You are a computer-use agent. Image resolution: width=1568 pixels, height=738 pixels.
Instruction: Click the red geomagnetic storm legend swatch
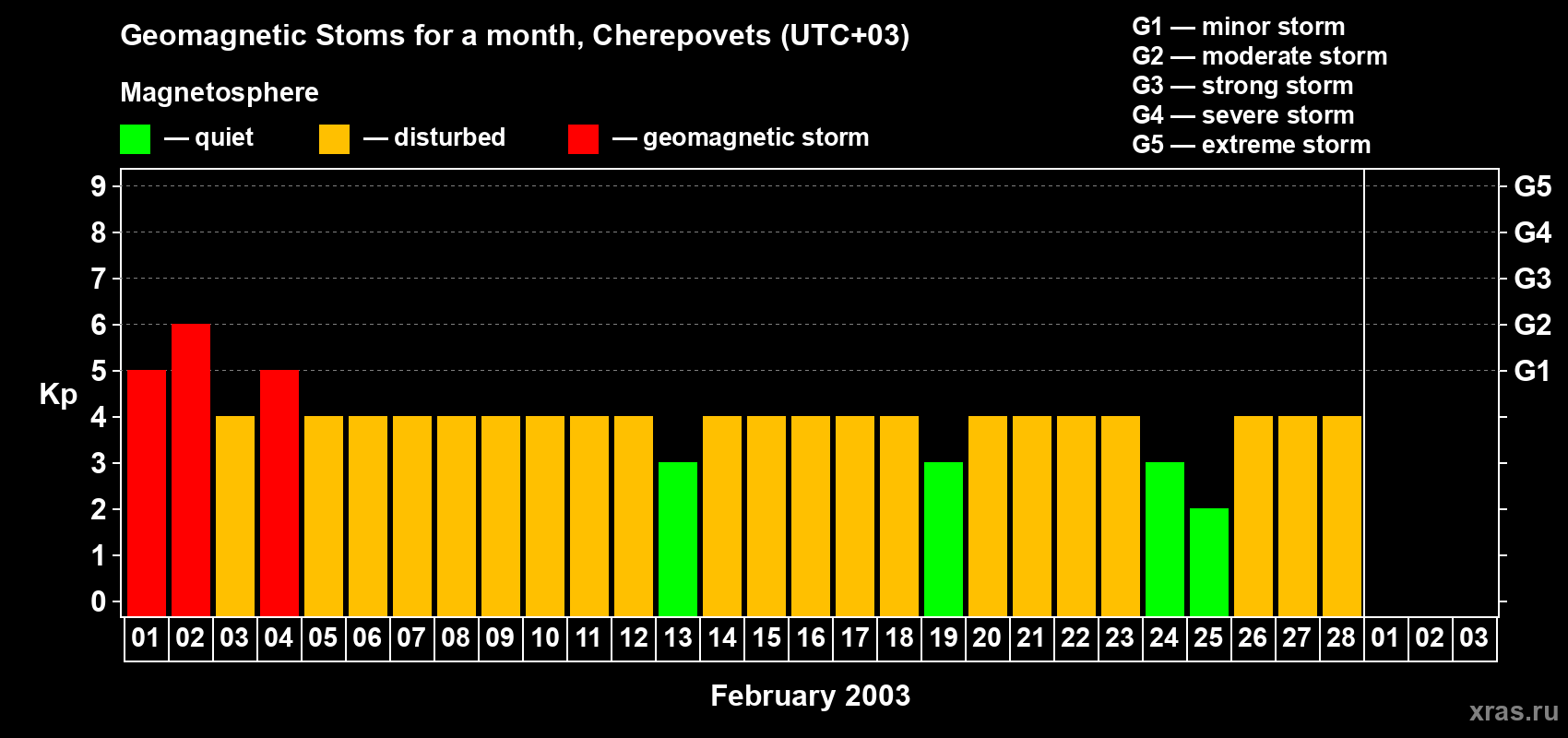coord(583,139)
